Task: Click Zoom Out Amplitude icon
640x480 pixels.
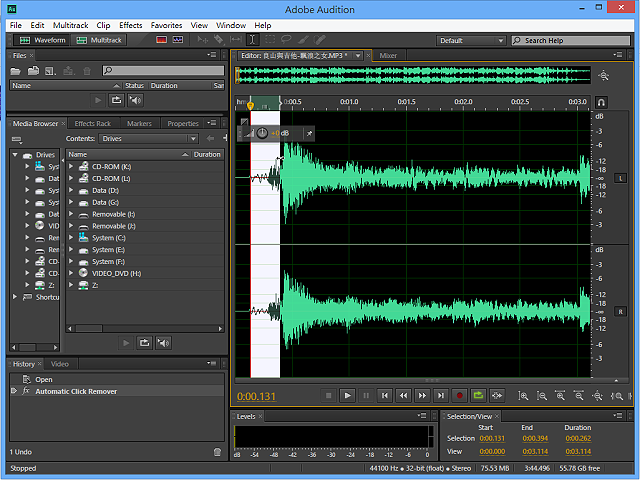Action: (542, 396)
